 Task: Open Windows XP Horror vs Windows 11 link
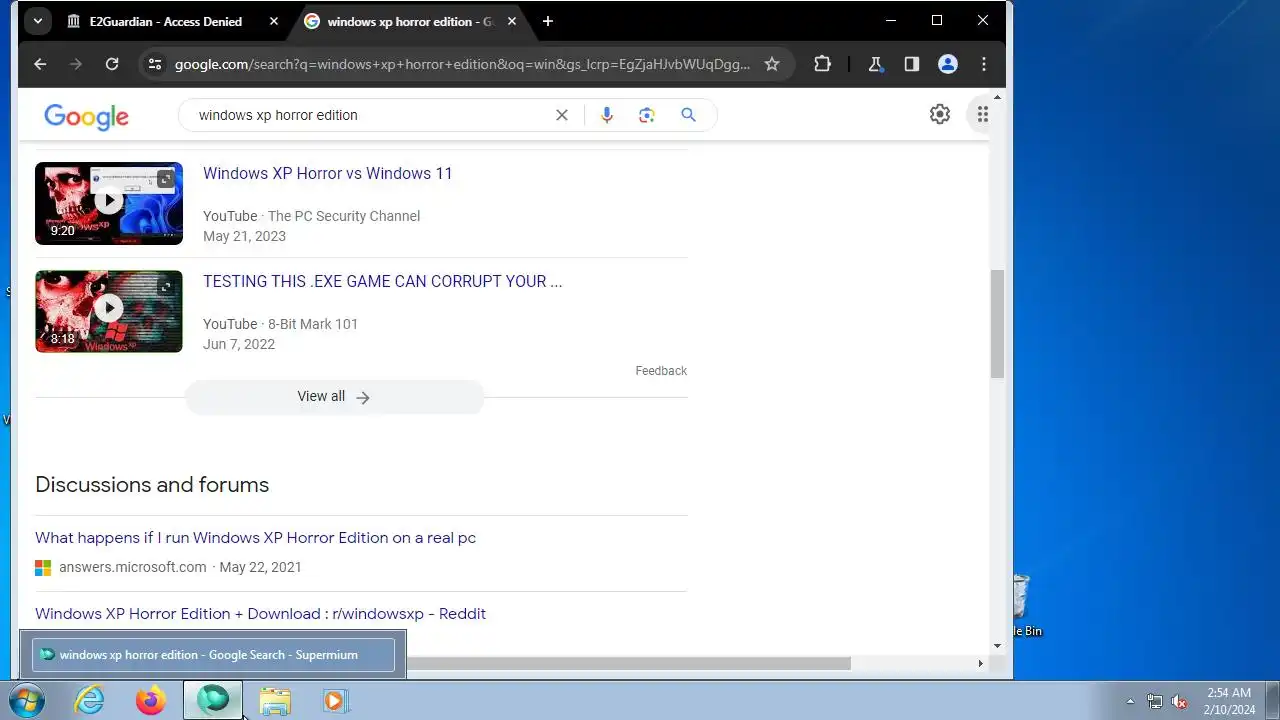point(328,173)
